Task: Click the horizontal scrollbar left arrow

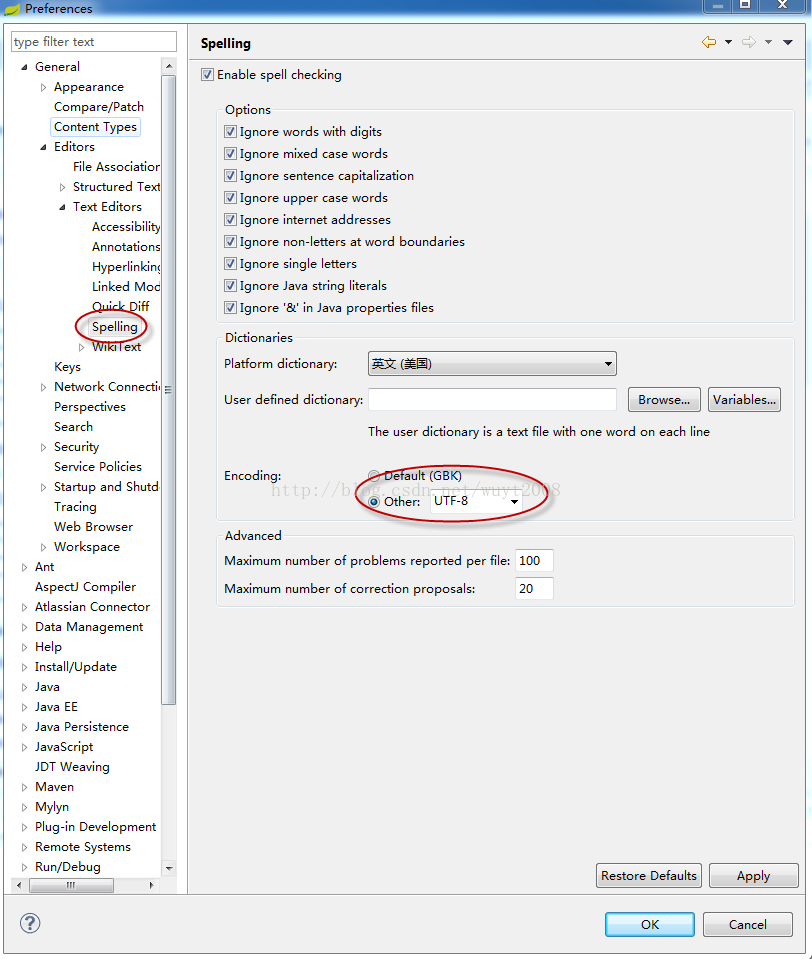Action: click(19, 885)
